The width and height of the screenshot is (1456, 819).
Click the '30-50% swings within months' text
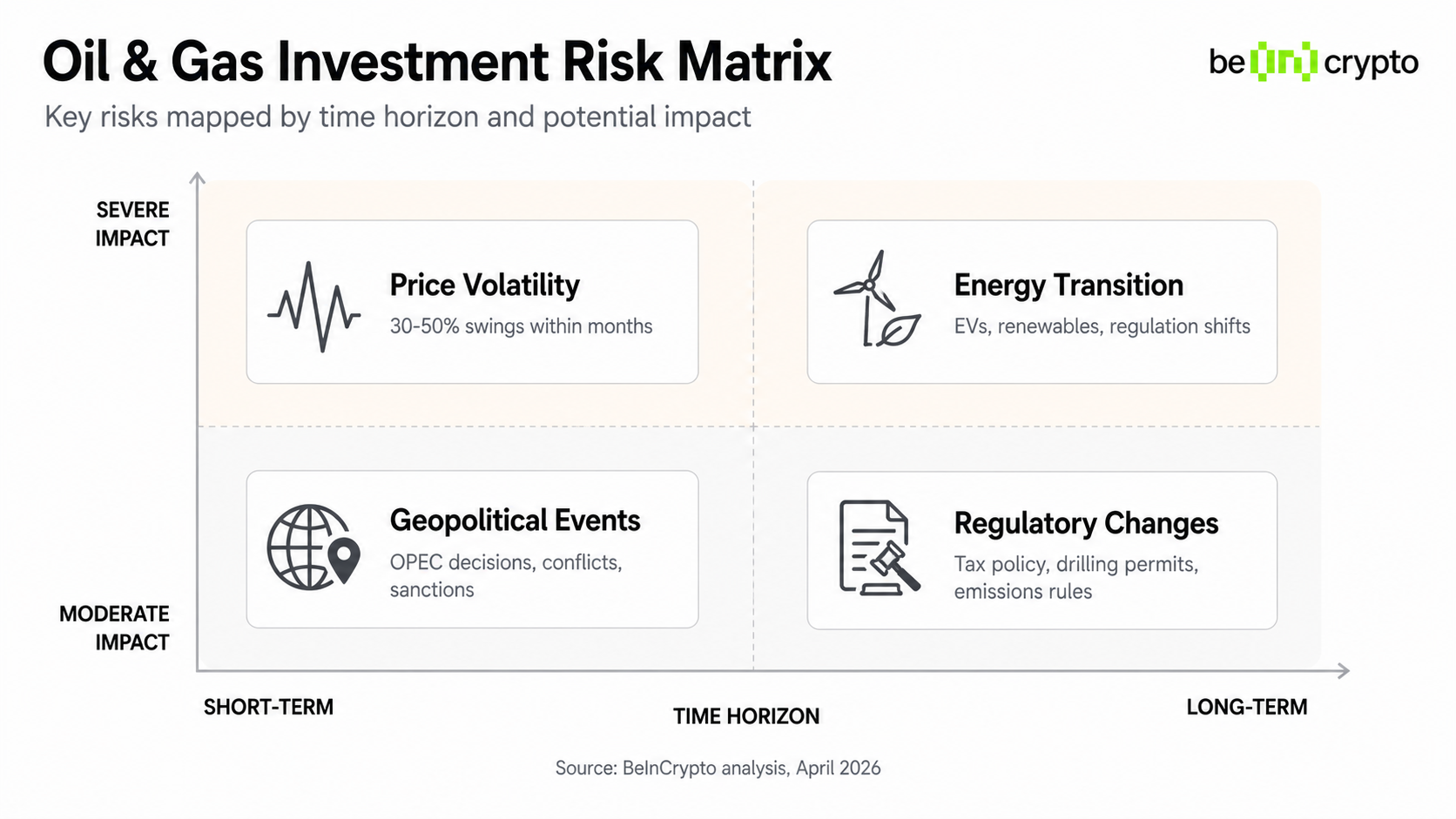click(x=521, y=326)
